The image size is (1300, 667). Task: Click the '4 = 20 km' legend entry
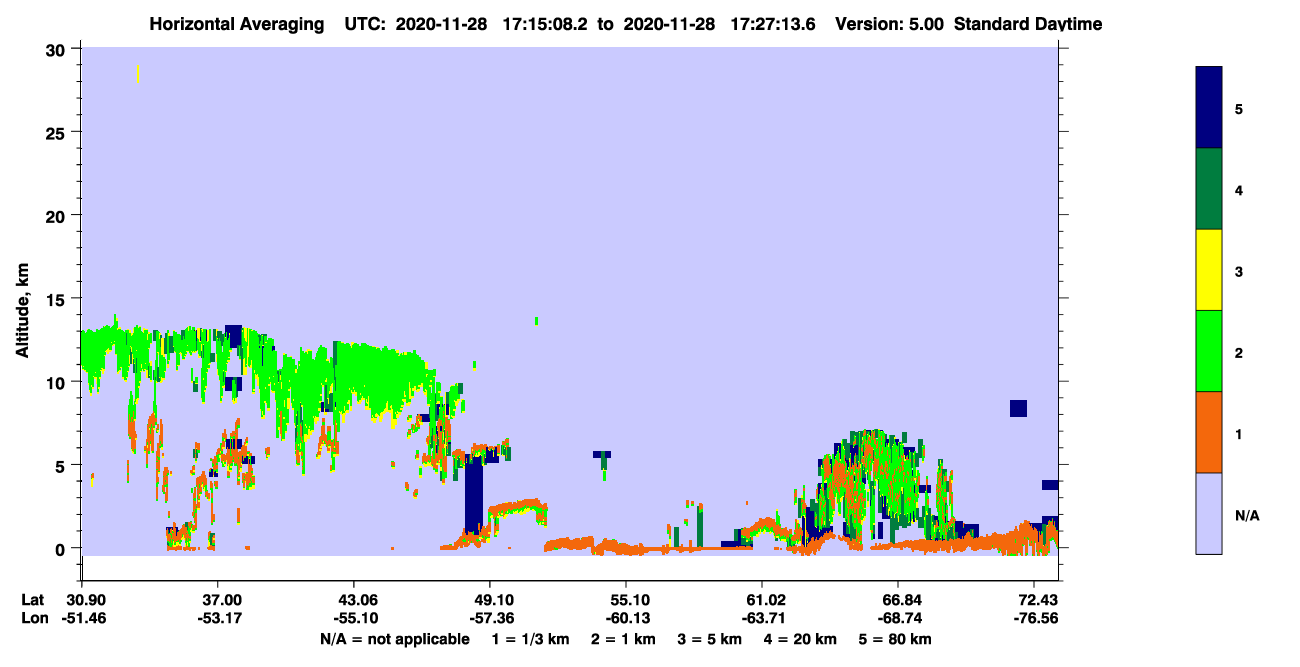pyautogui.click(x=801, y=639)
